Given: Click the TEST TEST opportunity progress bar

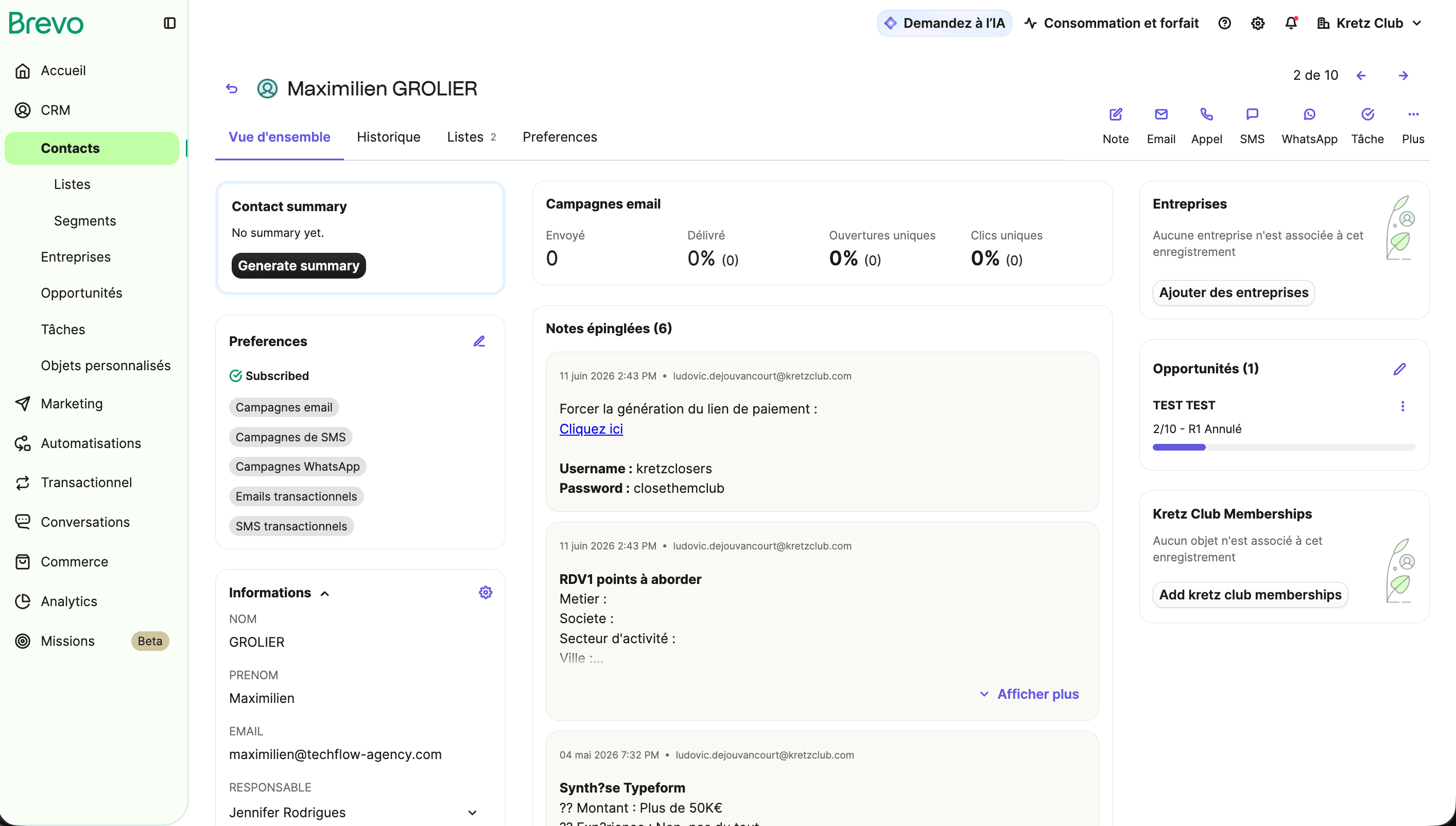Looking at the screenshot, I should coord(1284,448).
